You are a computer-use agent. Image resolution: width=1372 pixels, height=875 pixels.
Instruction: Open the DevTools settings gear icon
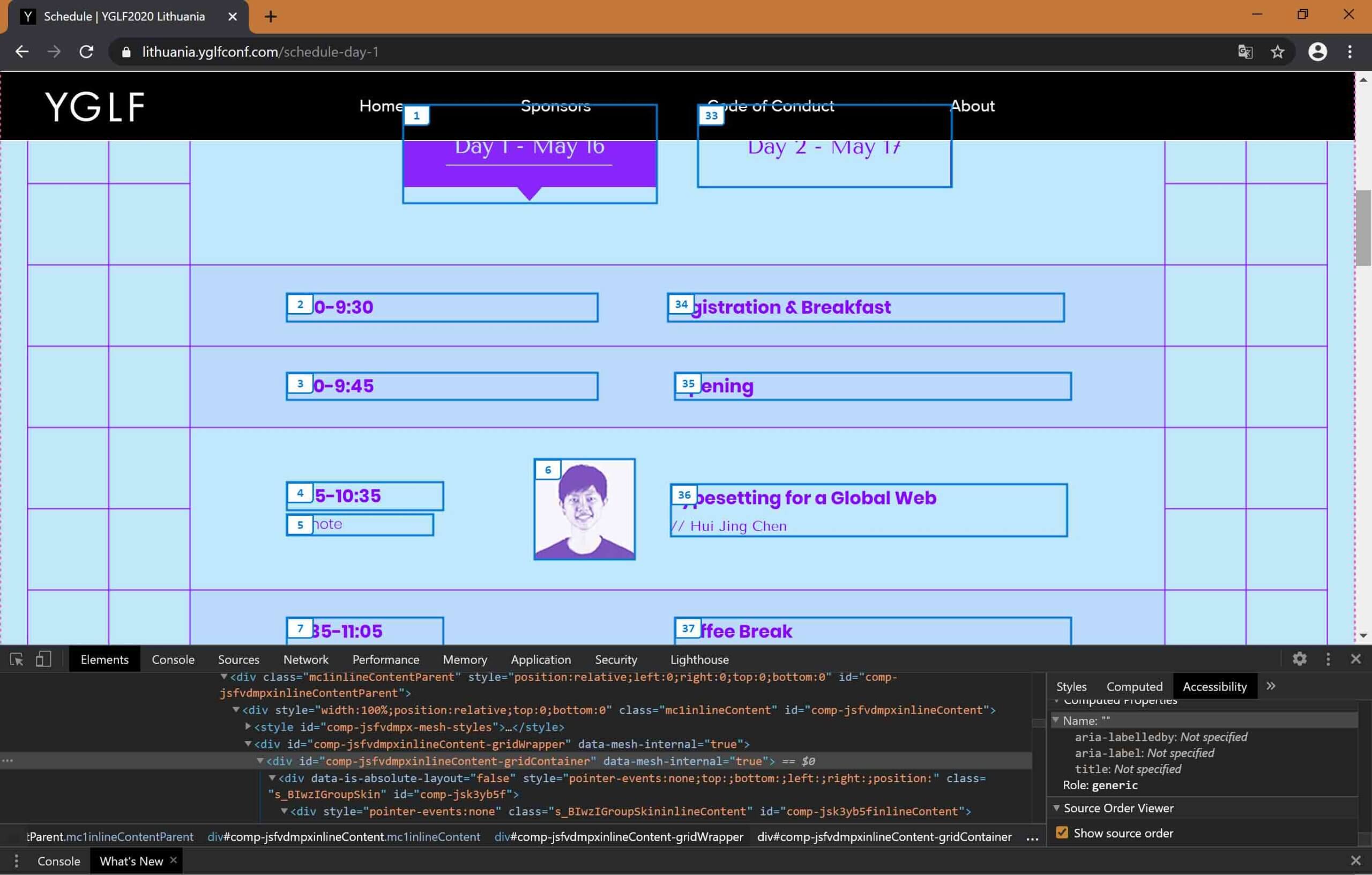[1300, 659]
